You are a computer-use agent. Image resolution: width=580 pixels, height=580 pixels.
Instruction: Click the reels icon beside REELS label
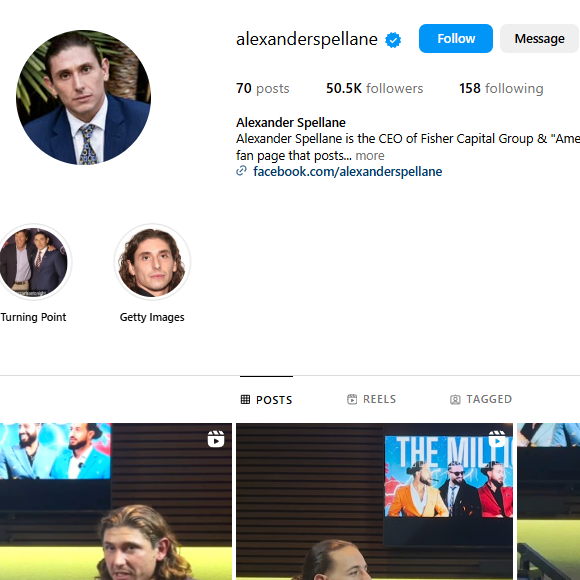(x=352, y=399)
